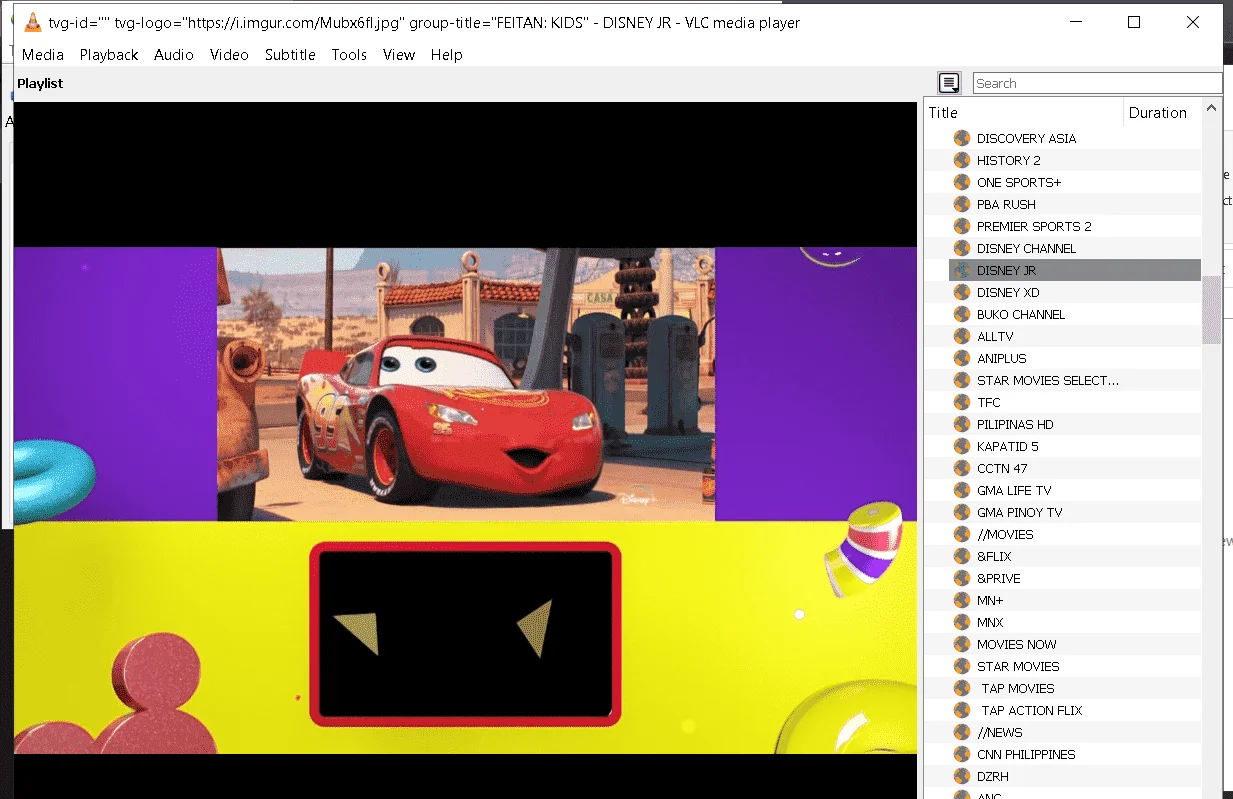Click the playlist scrollbar up arrow
This screenshot has height=799, width=1233.
(1211, 108)
